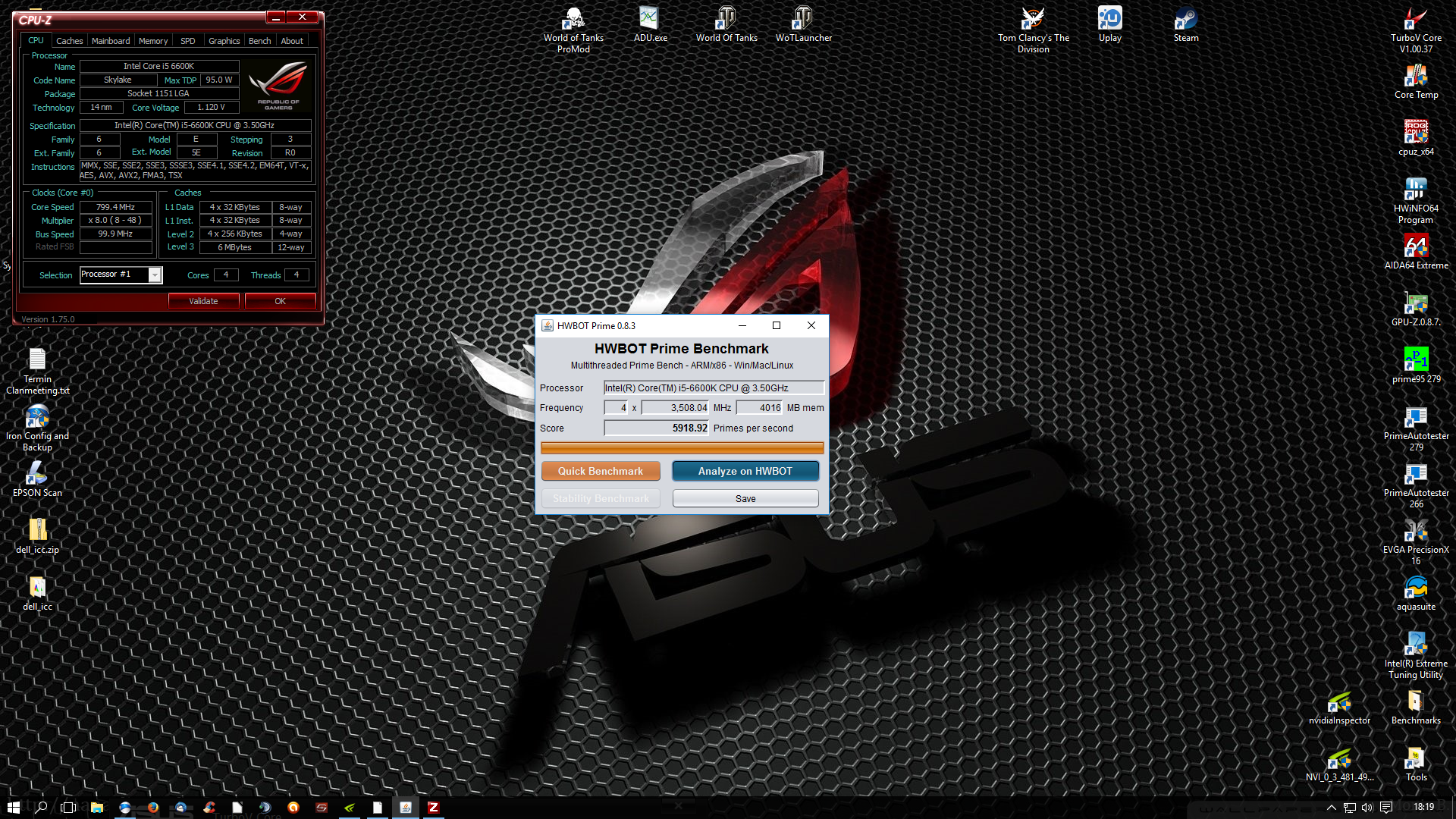
Task: Click the orange HWBOT benchmark progress bar
Action: (x=682, y=447)
